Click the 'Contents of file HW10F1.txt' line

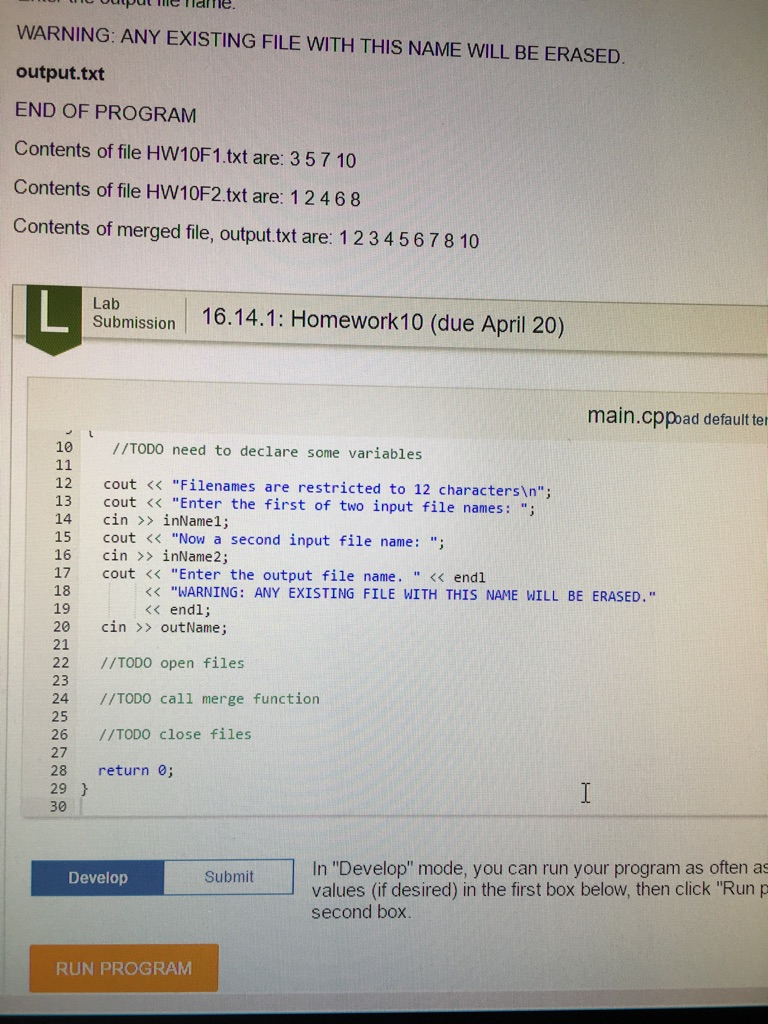click(185, 154)
